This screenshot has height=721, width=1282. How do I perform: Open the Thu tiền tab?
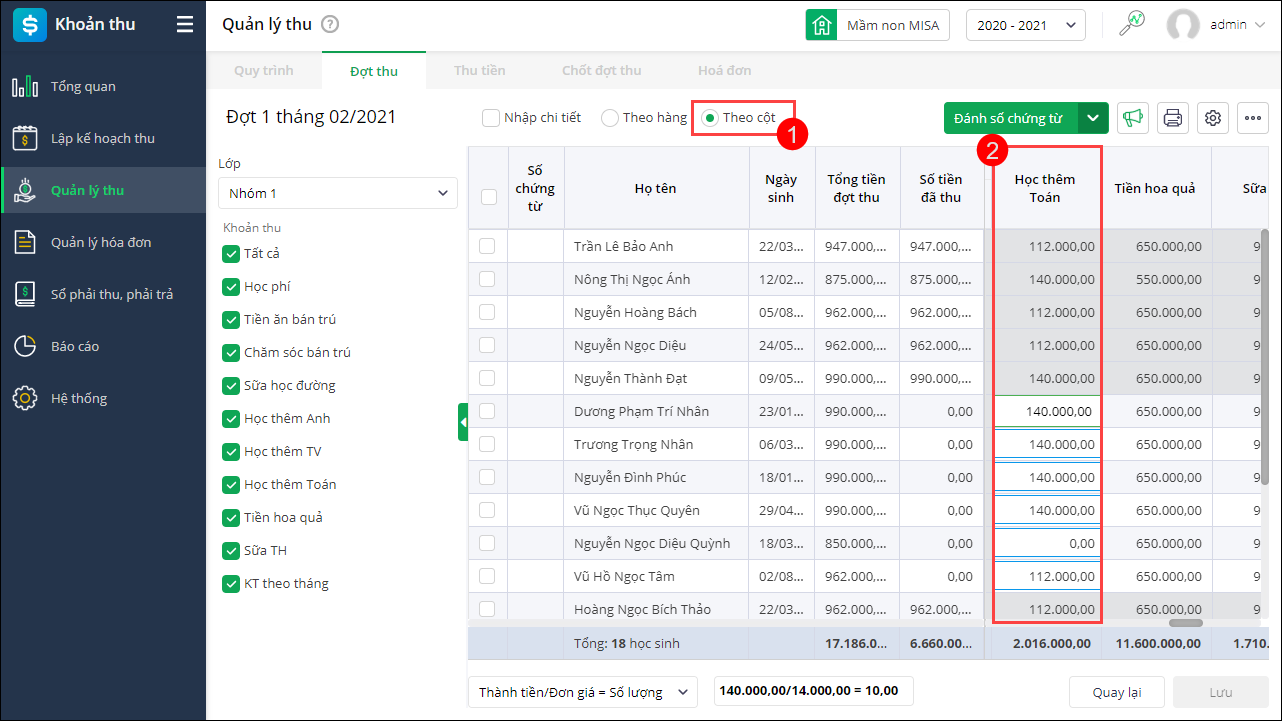480,71
